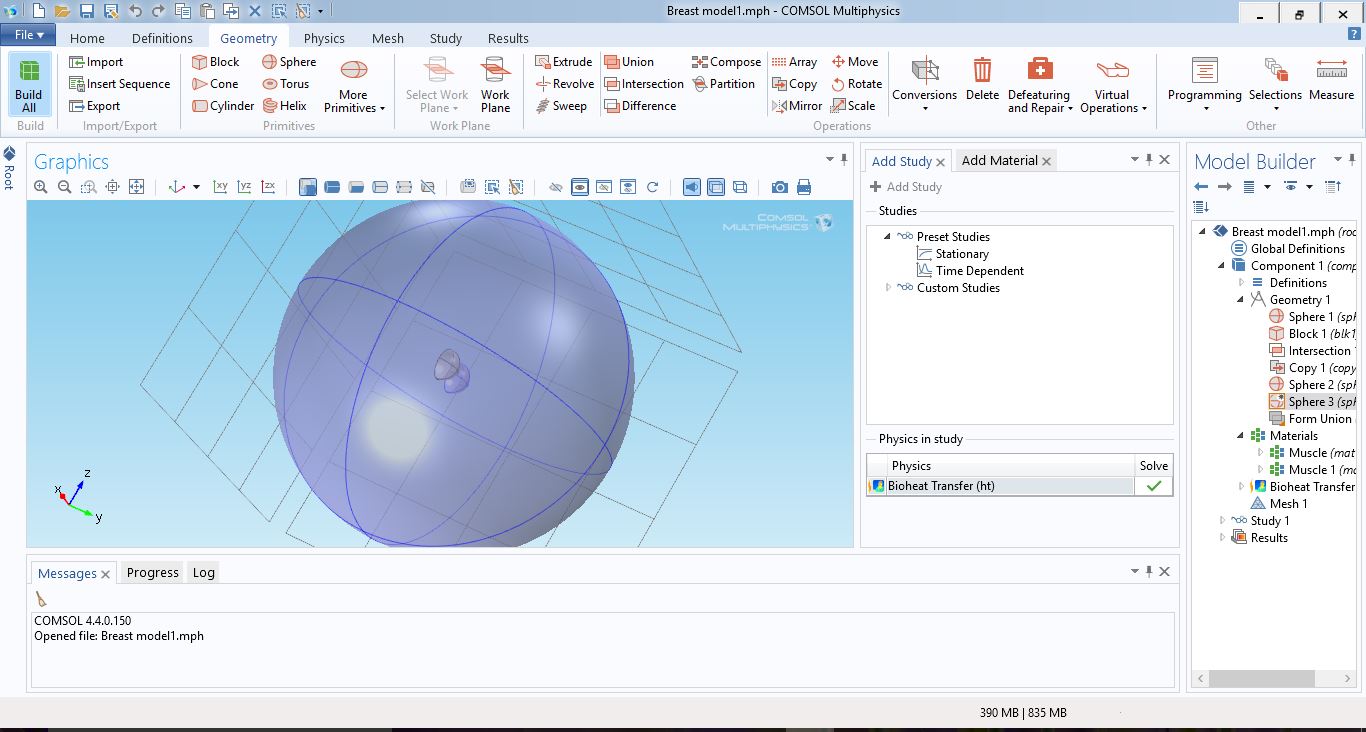Select the Work Plane tool
The height and width of the screenshot is (732, 1366).
point(495,85)
